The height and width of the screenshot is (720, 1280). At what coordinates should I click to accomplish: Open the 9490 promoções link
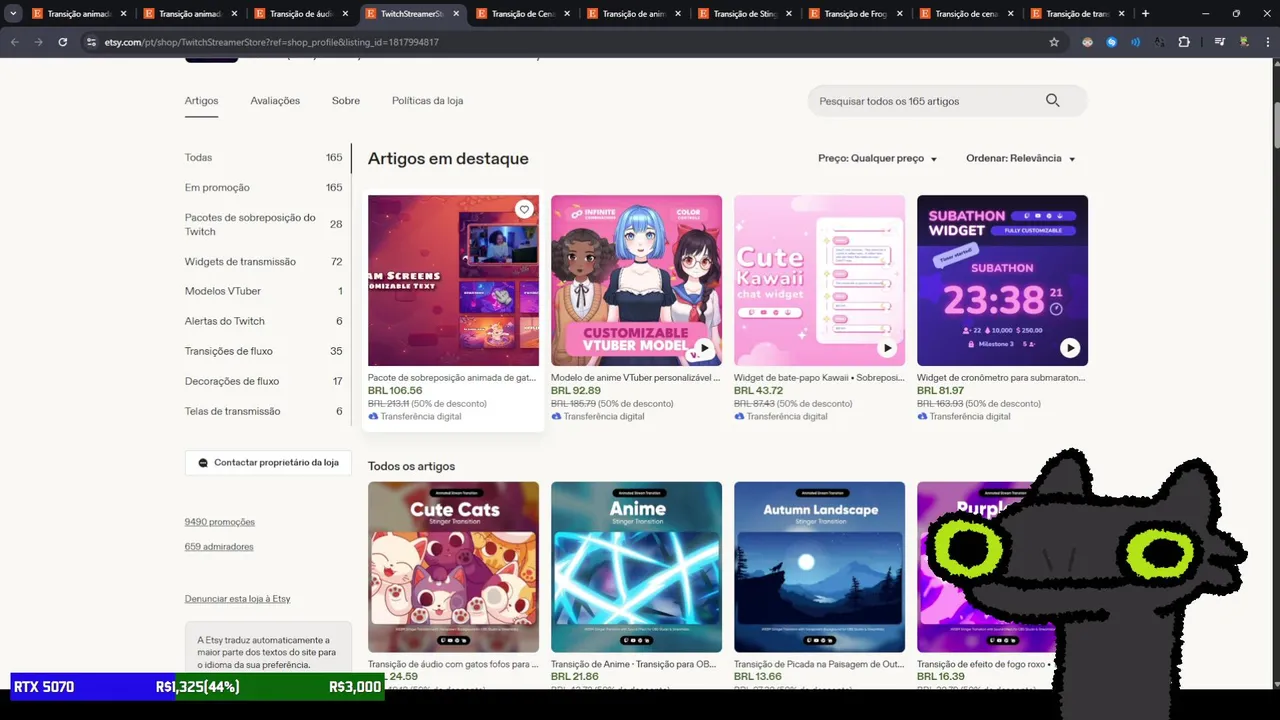[220, 522]
